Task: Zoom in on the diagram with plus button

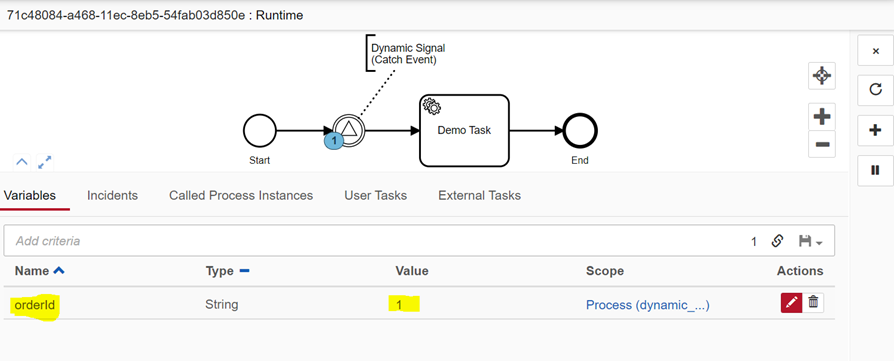Action: tap(822, 117)
